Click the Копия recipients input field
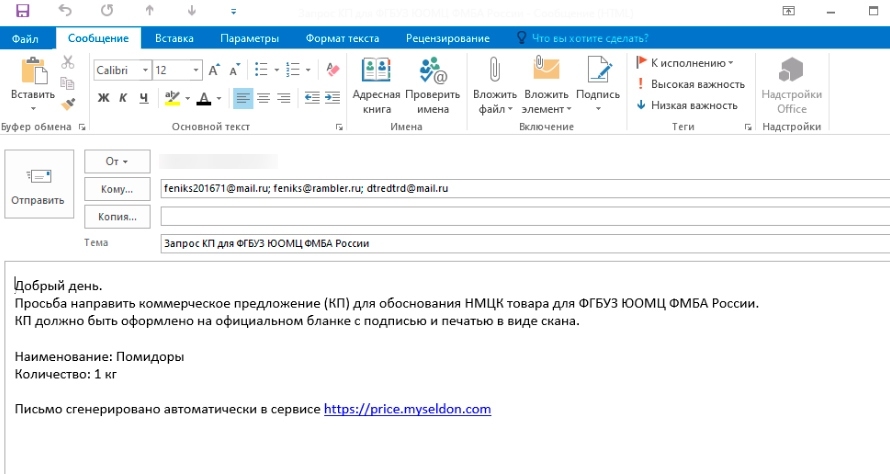The image size is (890, 474). (525, 216)
